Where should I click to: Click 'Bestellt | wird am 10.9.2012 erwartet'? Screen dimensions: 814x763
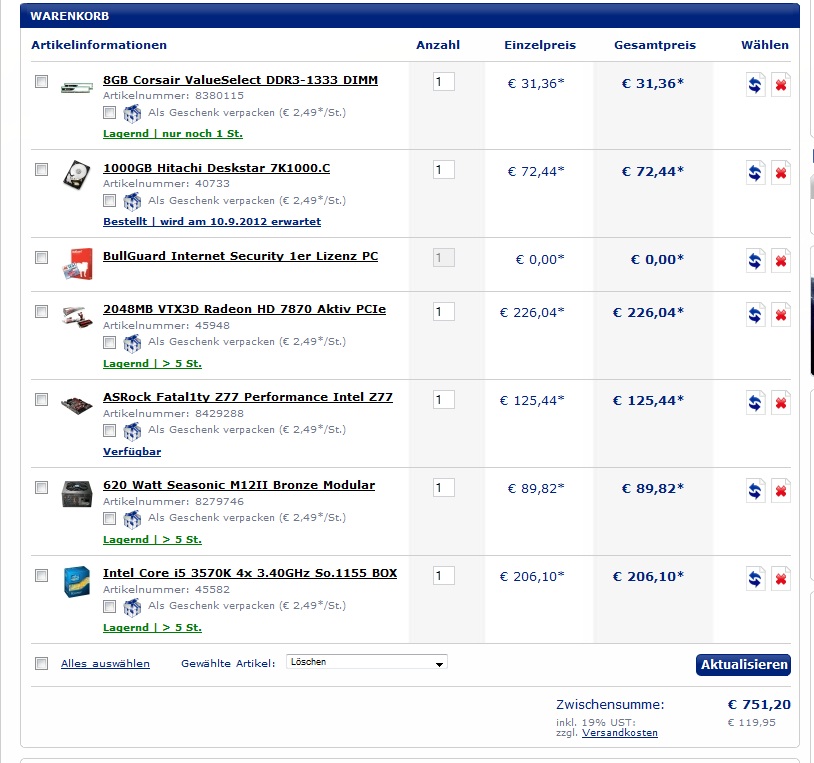coord(212,222)
